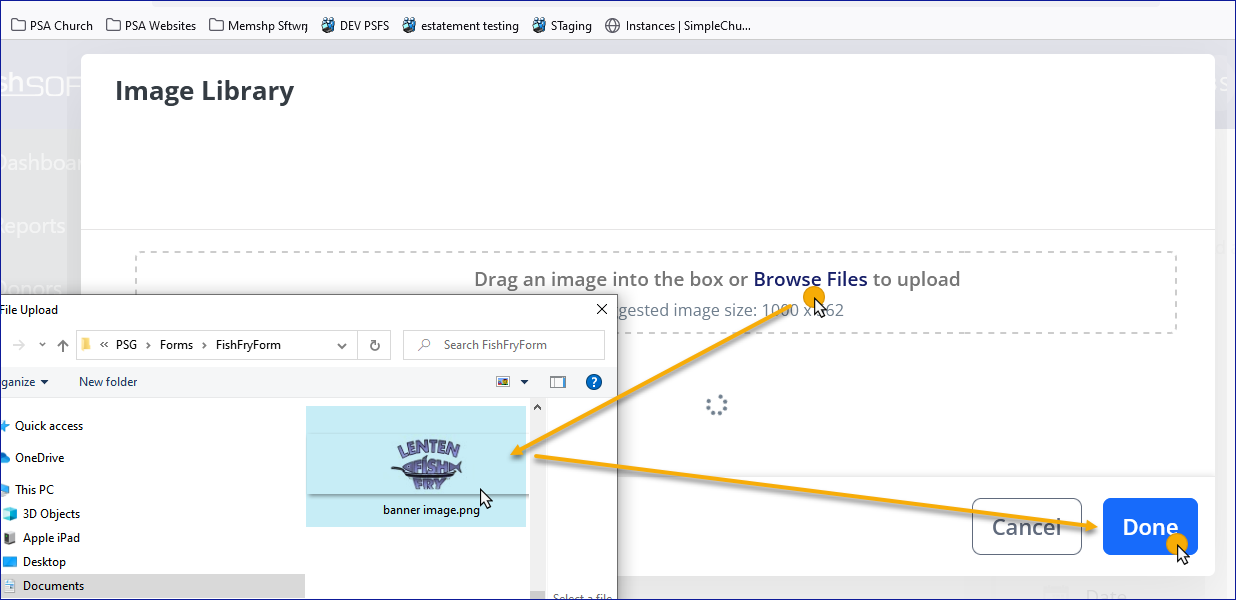Click the change view icon in dialog toolbar
Screen dimensions: 1236x600
pyautogui.click(x=503, y=382)
